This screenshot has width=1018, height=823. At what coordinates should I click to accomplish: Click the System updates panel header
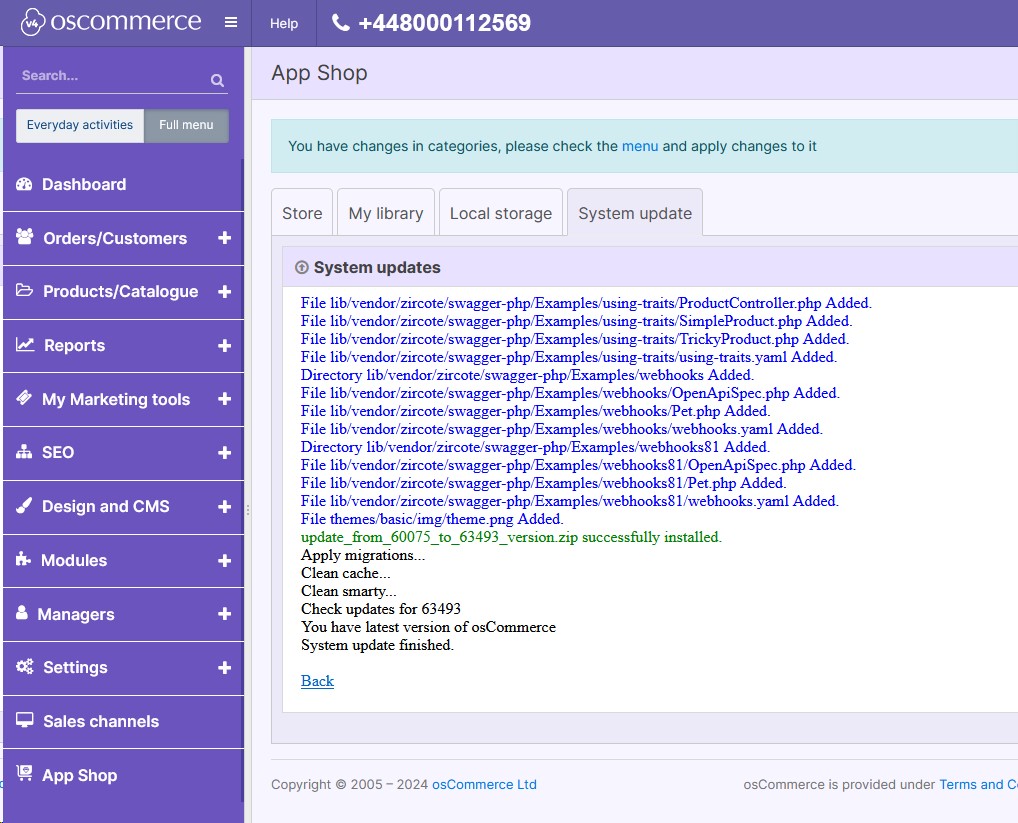650,267
